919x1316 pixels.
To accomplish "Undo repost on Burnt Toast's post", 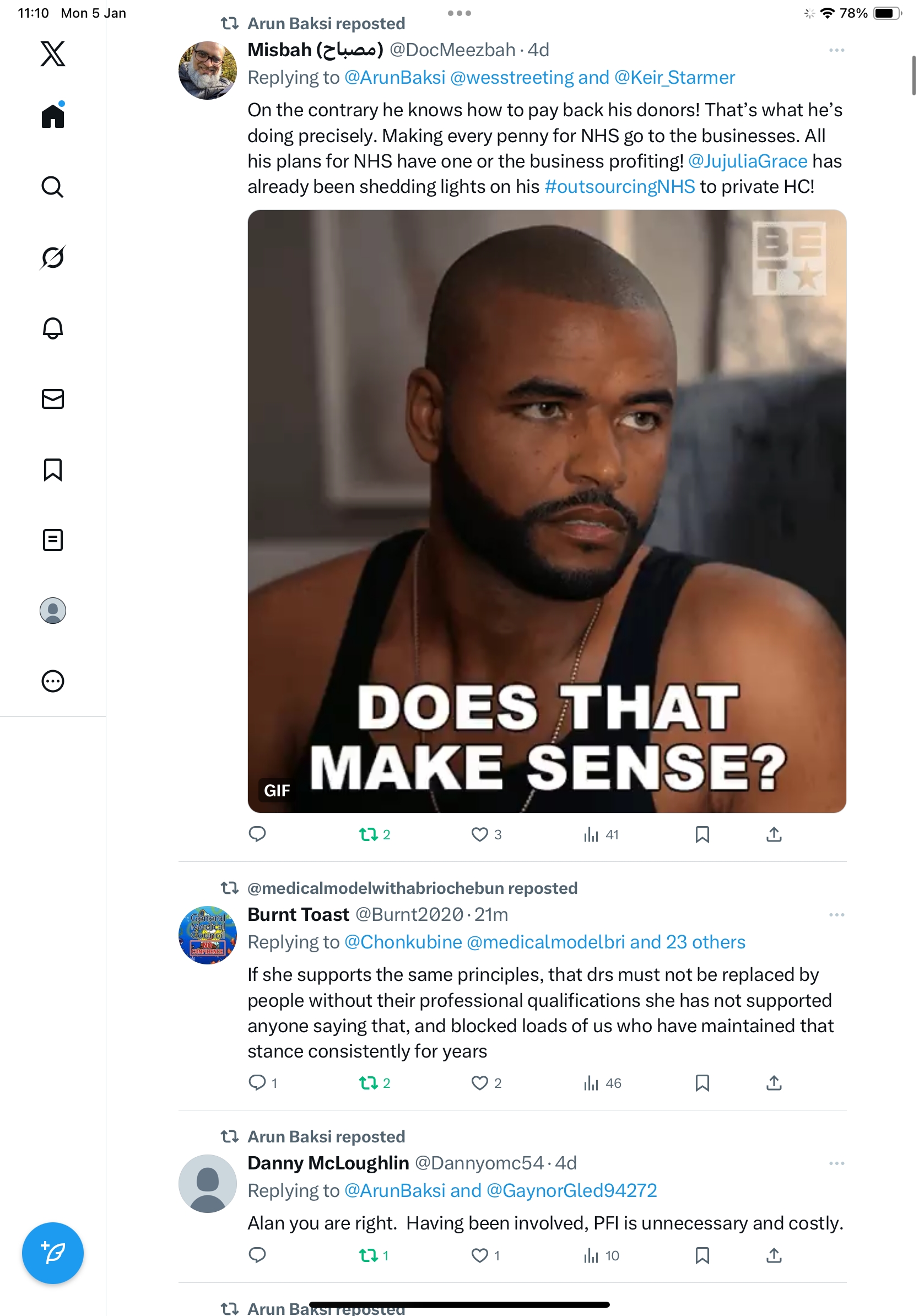I will pos(369,1083).
